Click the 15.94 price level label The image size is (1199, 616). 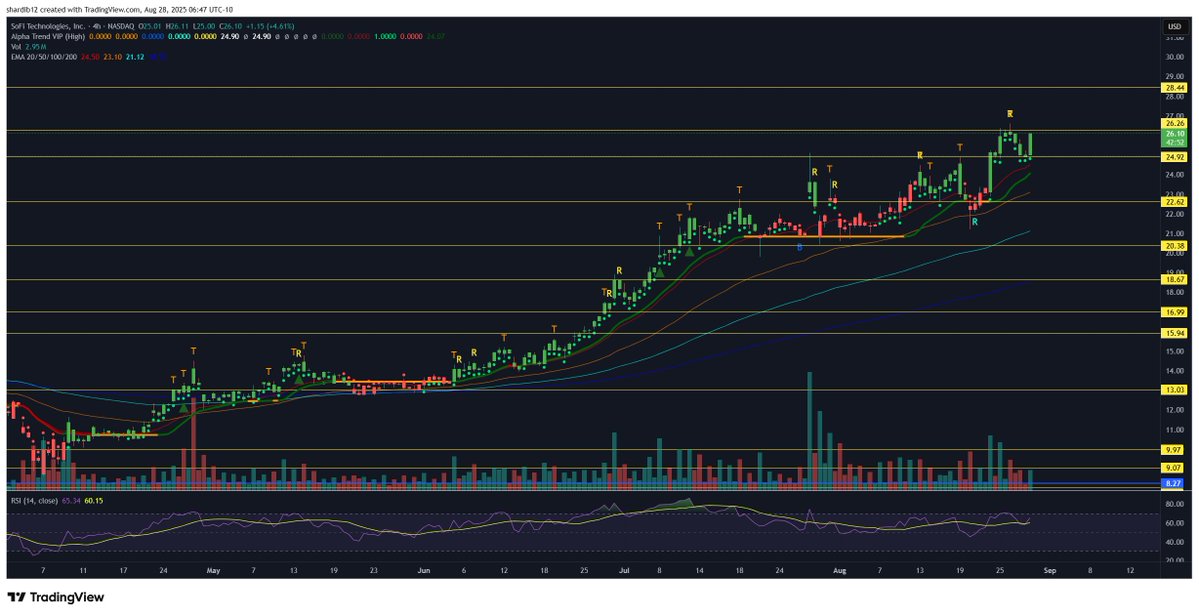click(1174, 333)
